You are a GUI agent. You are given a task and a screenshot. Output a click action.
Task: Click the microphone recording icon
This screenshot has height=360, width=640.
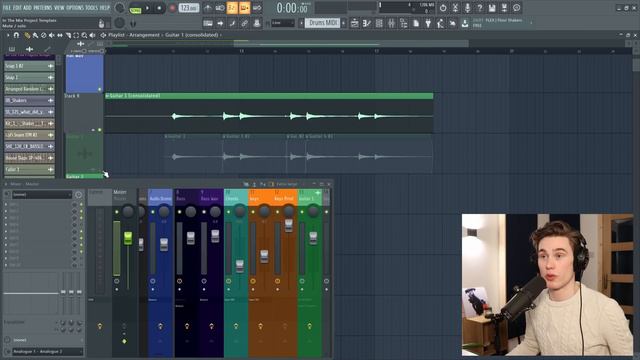click(467, 8)
